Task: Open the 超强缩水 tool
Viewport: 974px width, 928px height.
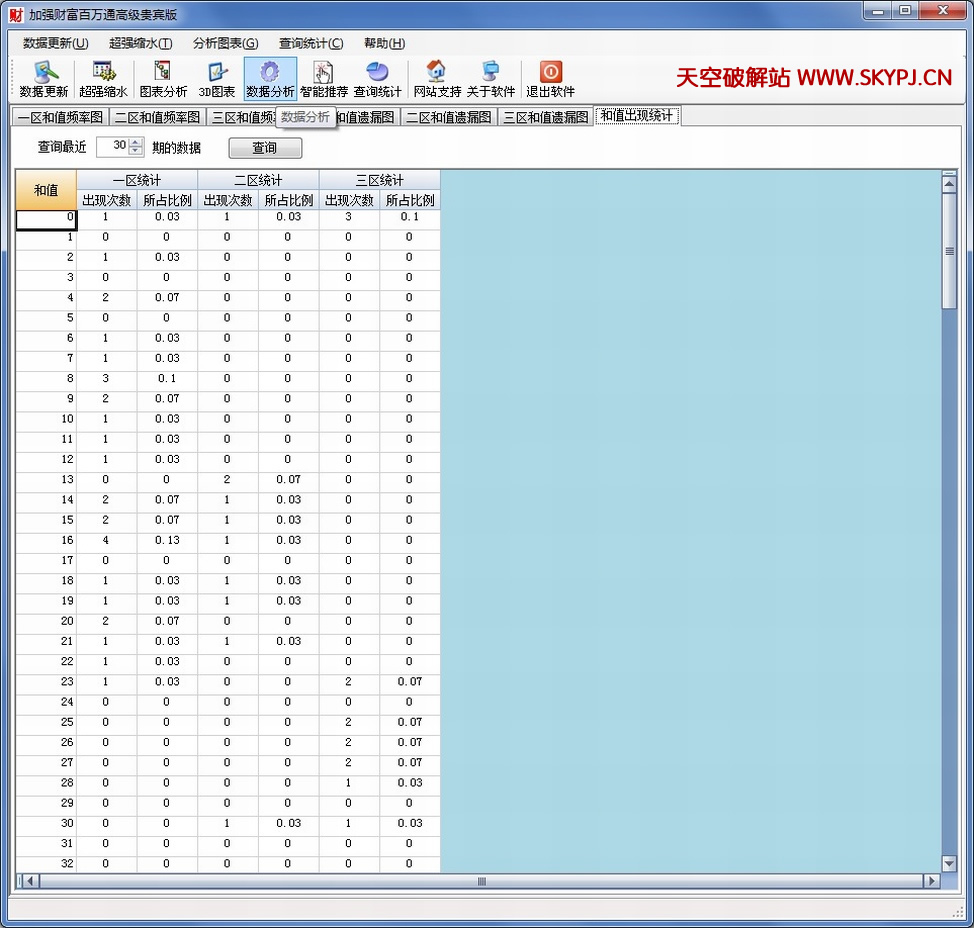Action: pyautogui.click(x=103, y=79)
